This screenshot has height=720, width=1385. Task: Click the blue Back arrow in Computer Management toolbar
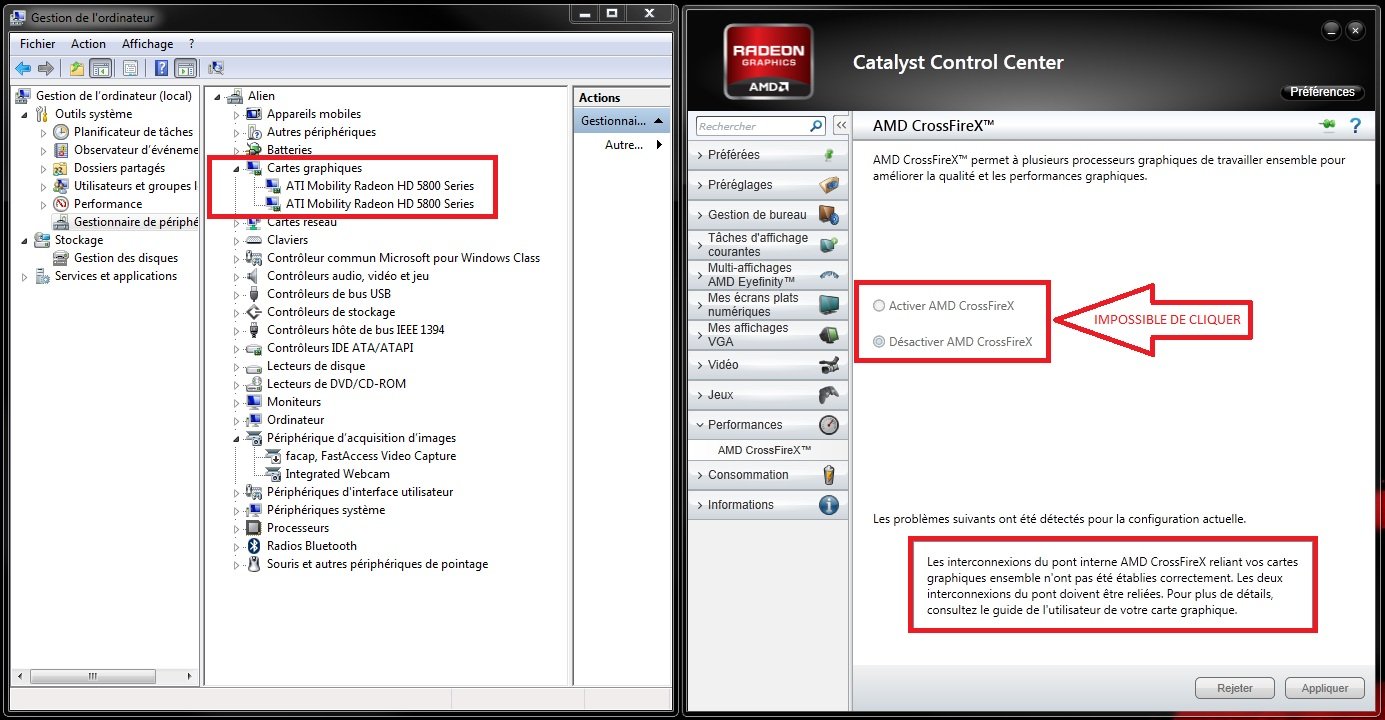(23, 68)
